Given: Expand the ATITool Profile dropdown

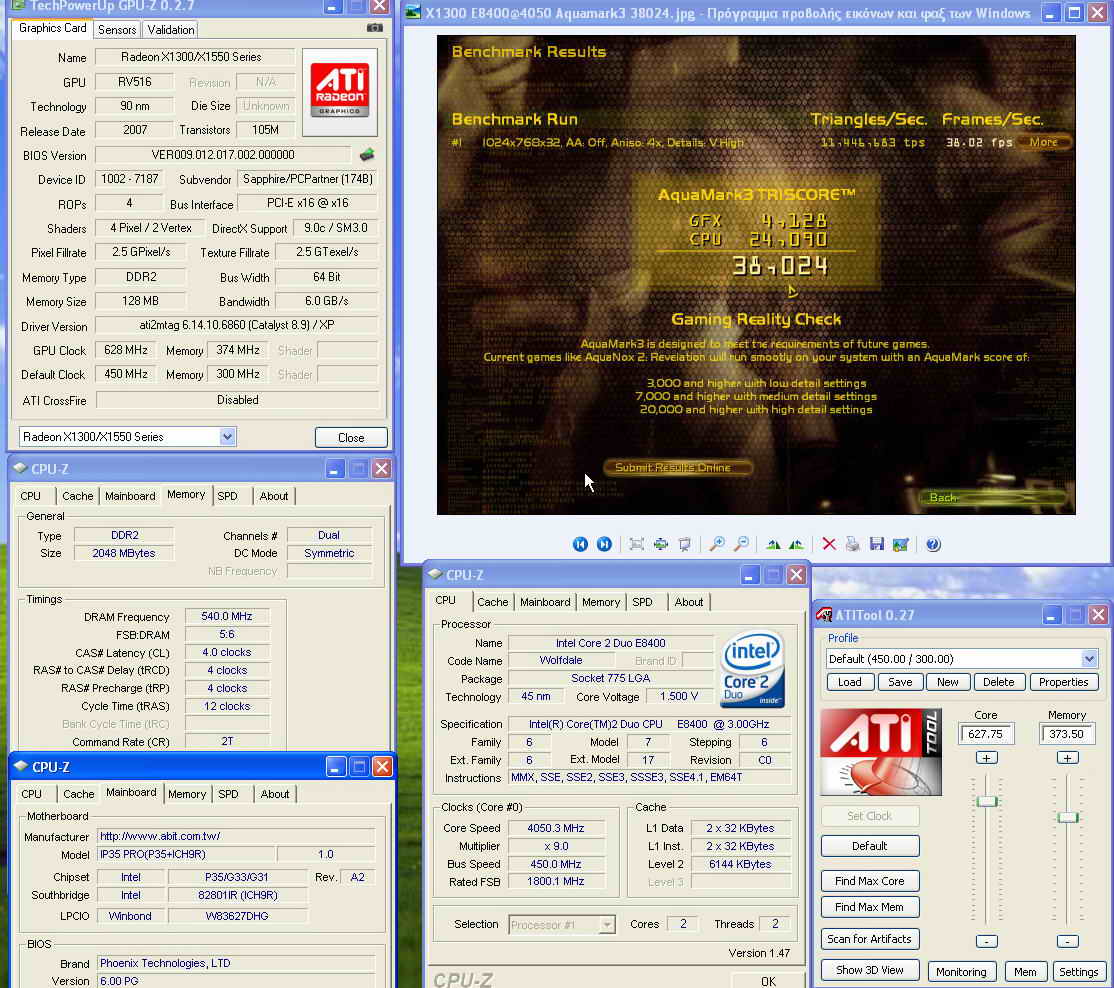Looking at the screenshot, I should click(x=1089, y=658).
